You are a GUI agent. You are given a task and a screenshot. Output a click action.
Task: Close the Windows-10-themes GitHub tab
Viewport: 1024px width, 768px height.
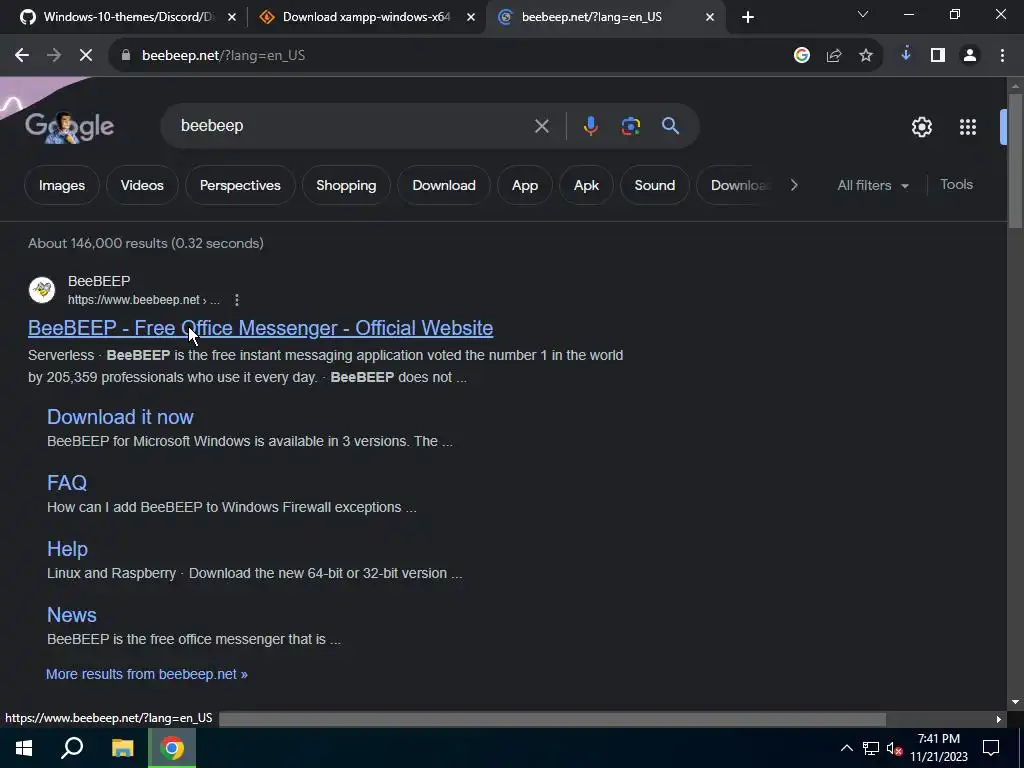[x=232, y=17]
